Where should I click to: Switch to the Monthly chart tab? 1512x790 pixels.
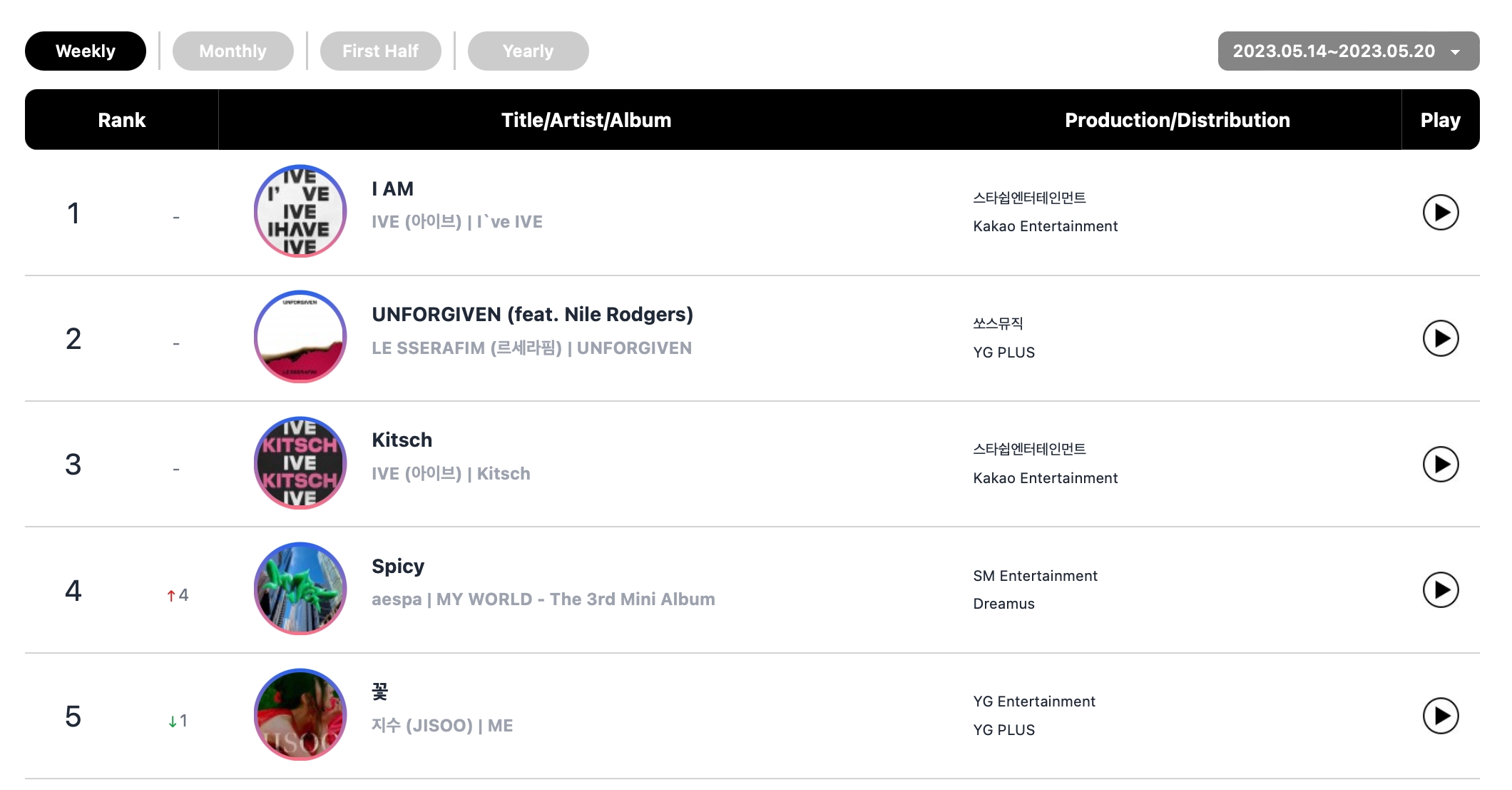(x=233, y=51)
